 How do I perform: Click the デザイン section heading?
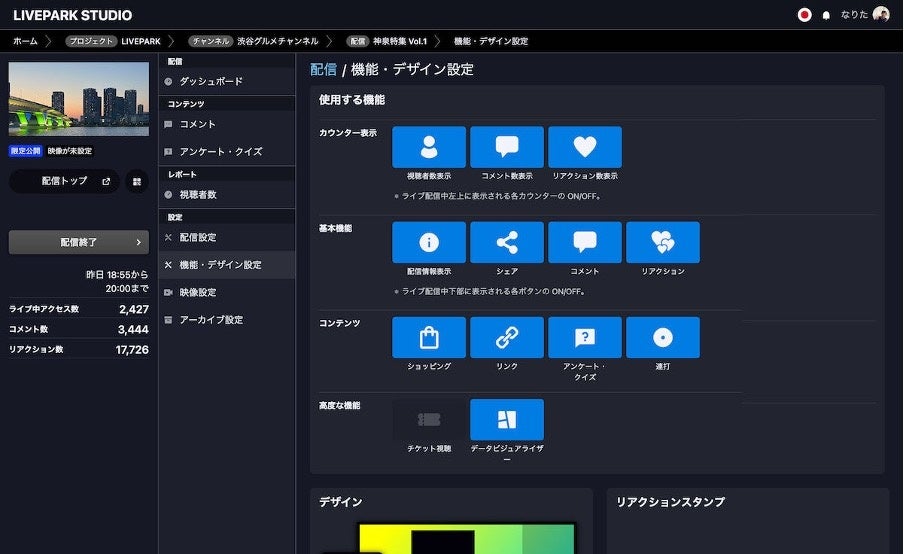pos(341,502)
